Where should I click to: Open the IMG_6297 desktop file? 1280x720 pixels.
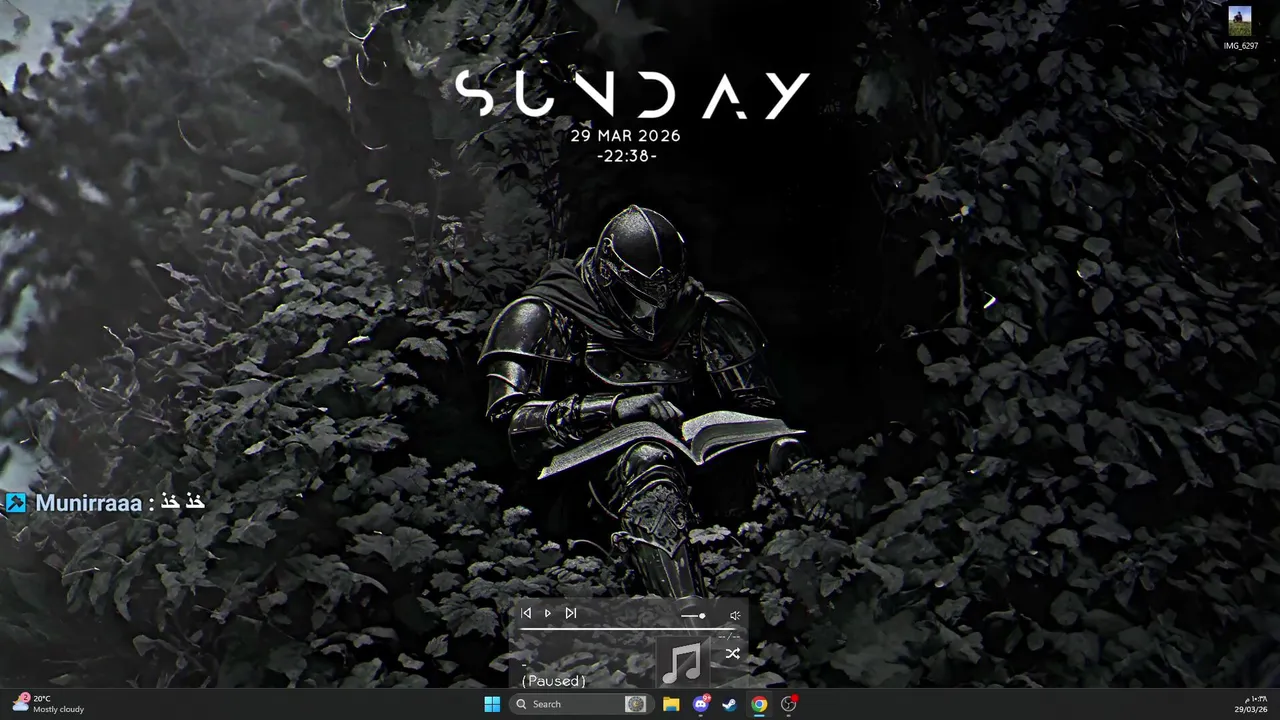point(1240,28)
